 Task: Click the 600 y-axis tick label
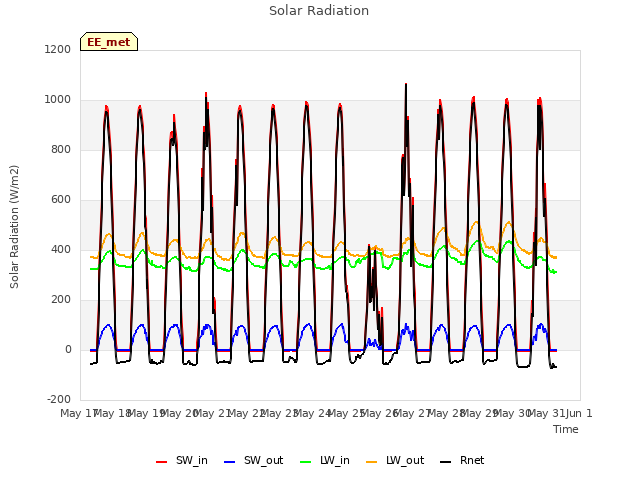click(61, 200)
